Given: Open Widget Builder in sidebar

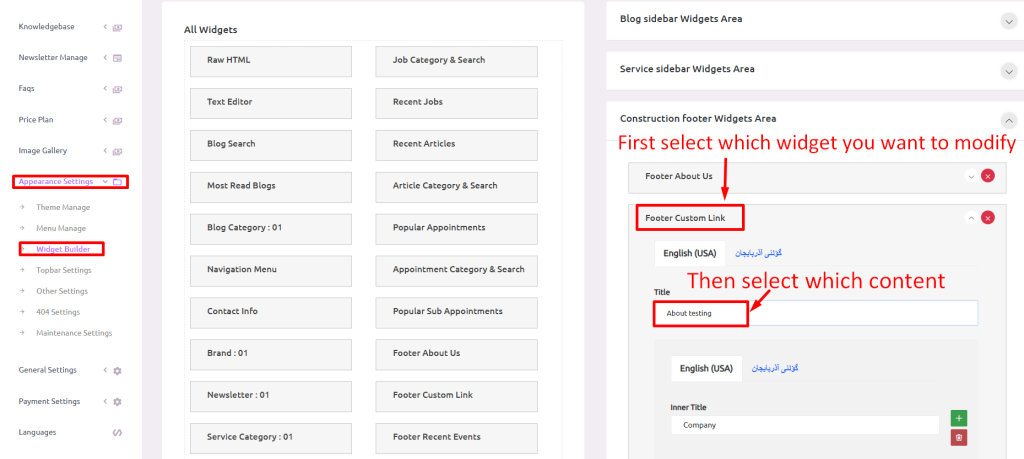Looking at the screenshot, I should tap(63, 249).
